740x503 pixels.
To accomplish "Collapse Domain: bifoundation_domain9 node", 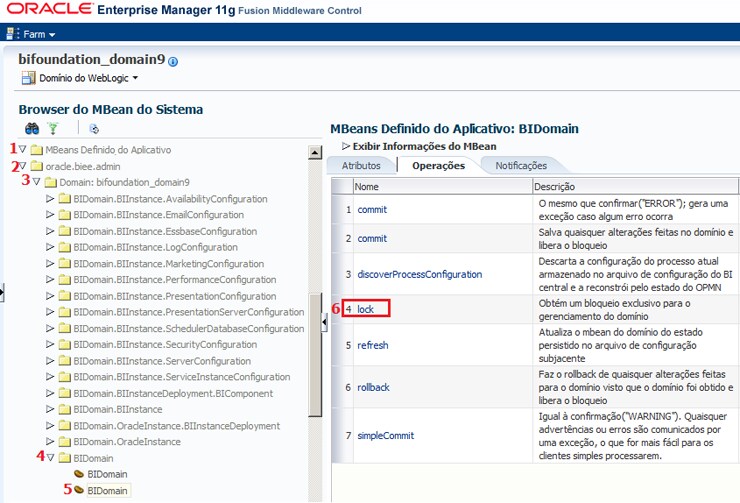I will tap(36, 182).
